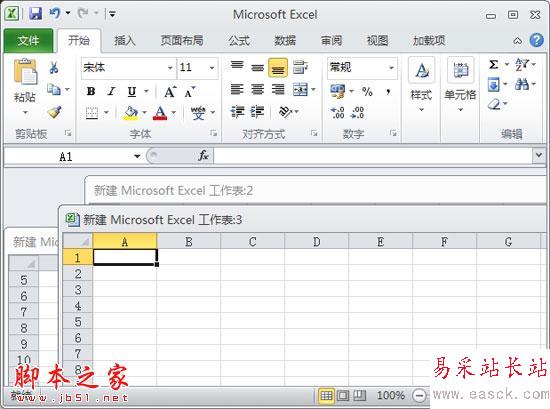Expand the Styles (样式) dropdown

tap(422, 109)
